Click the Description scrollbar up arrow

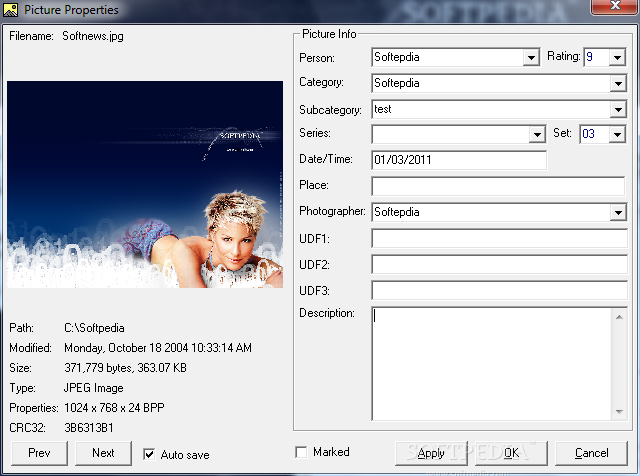[619, 317]
